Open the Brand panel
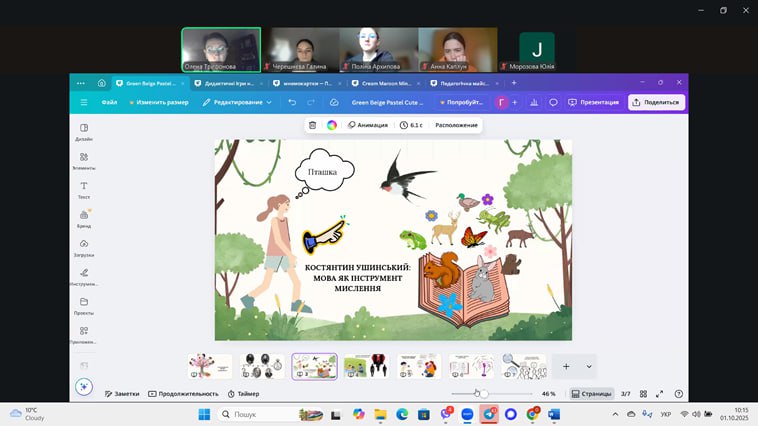The width and height of the screenshot is (758, 426). point(84,219)
